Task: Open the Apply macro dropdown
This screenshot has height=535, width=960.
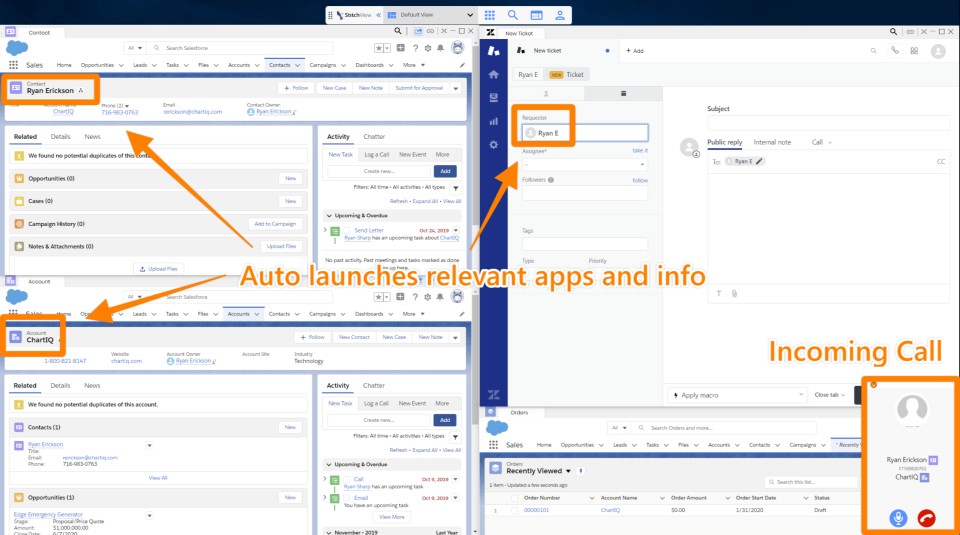Action: click(x=737, y=395)
